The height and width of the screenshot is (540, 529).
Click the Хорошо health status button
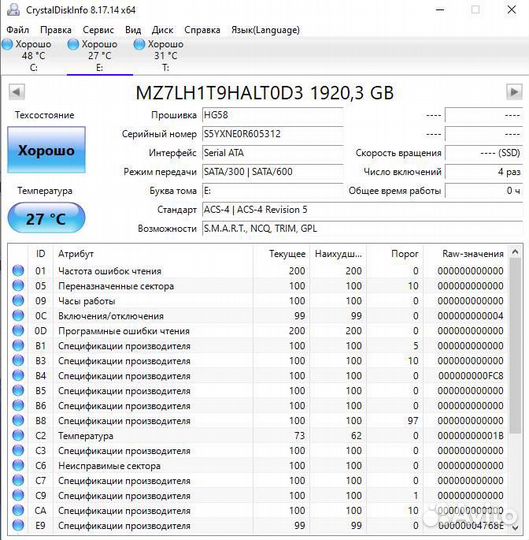[46, 150]
